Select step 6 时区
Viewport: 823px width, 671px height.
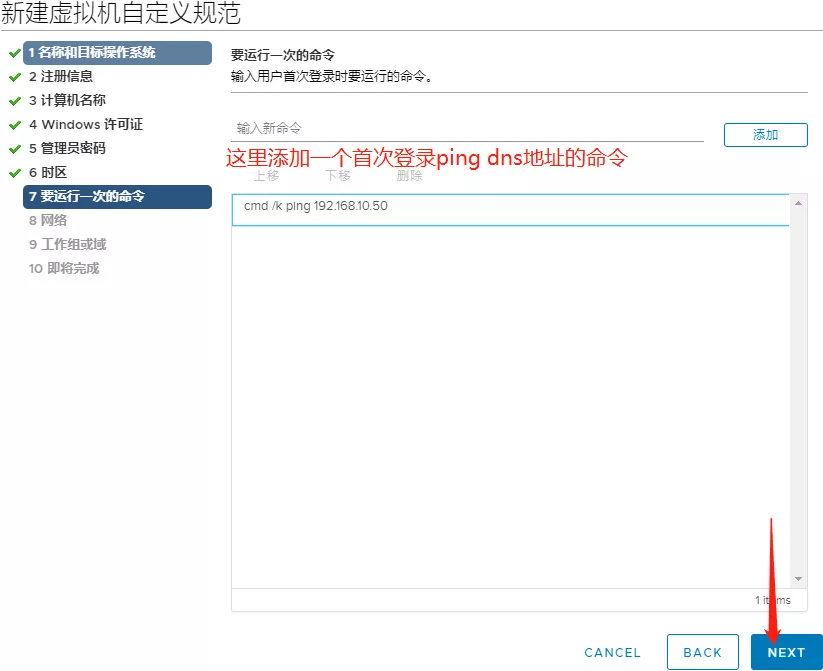tap(48, 172)
